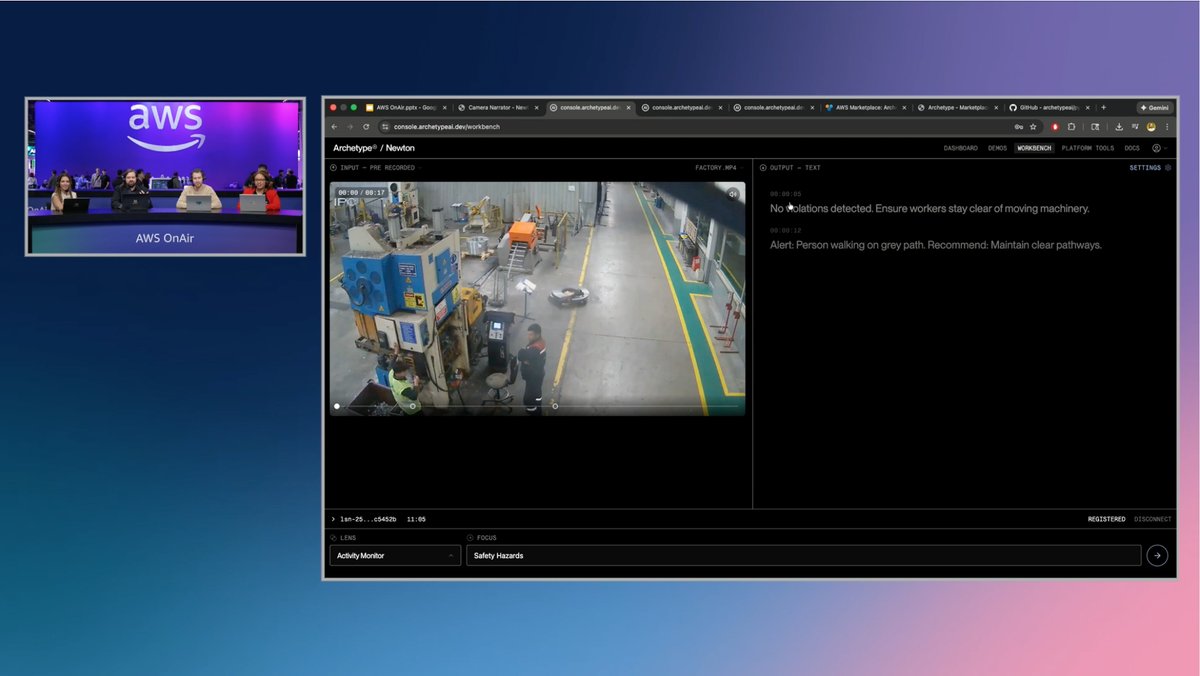1200x676 pixels.
Task: Click the site info icon in address bar
Action: coord(385,127)
